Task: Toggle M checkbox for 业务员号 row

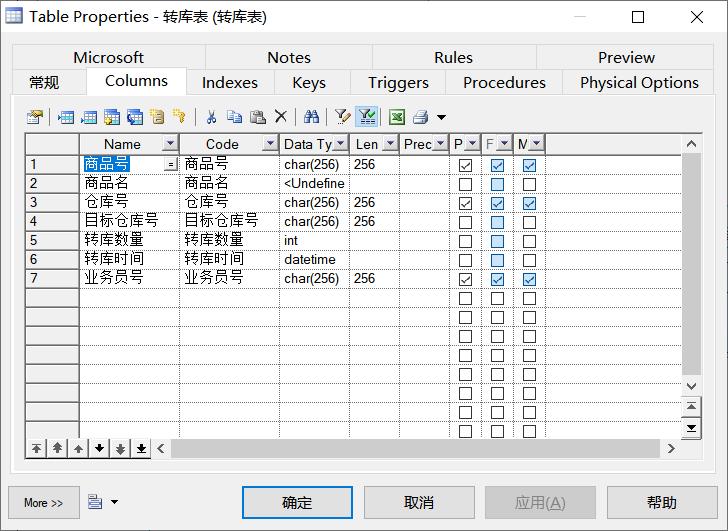Action: [x=529, y=279]
